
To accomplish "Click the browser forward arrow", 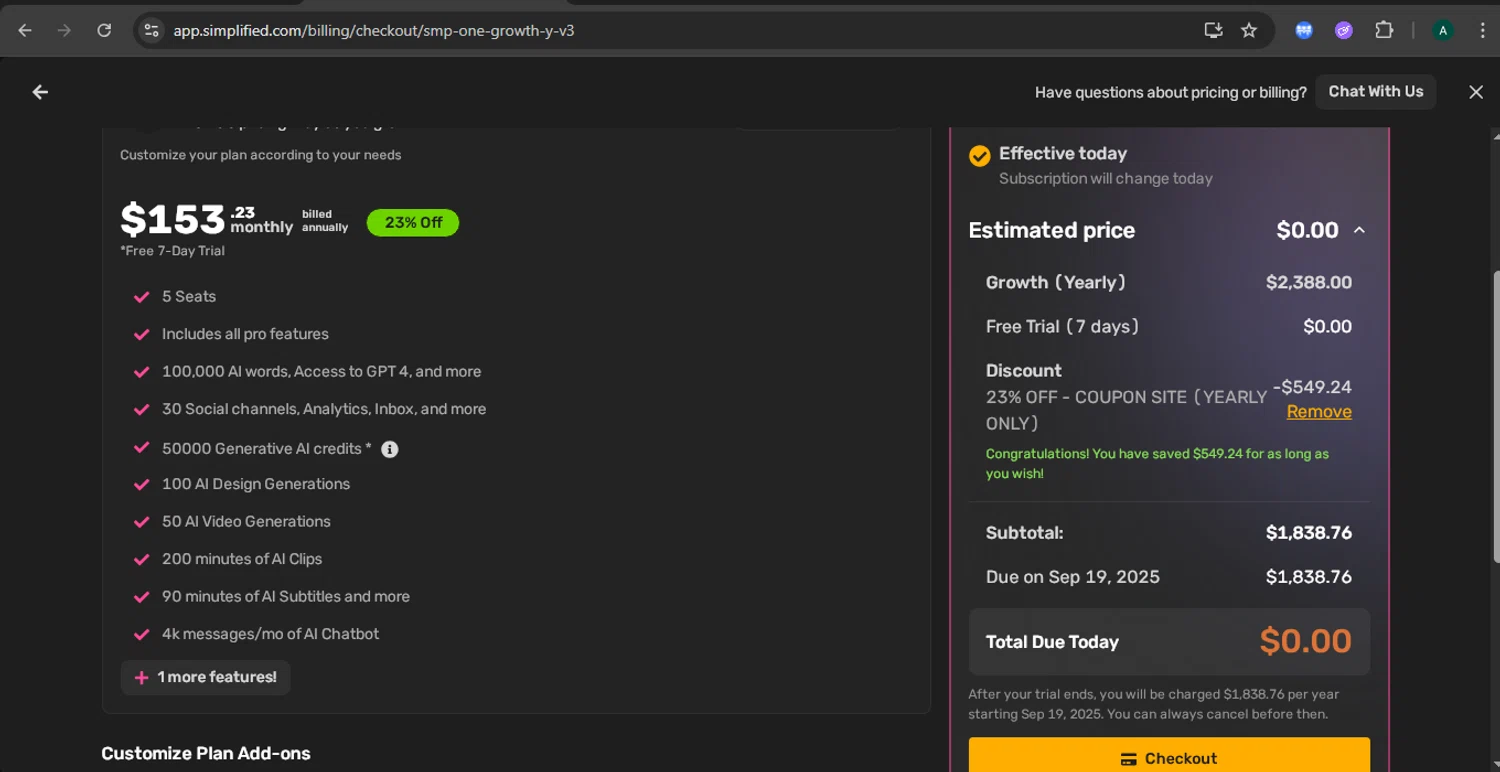I will point(64,30).
